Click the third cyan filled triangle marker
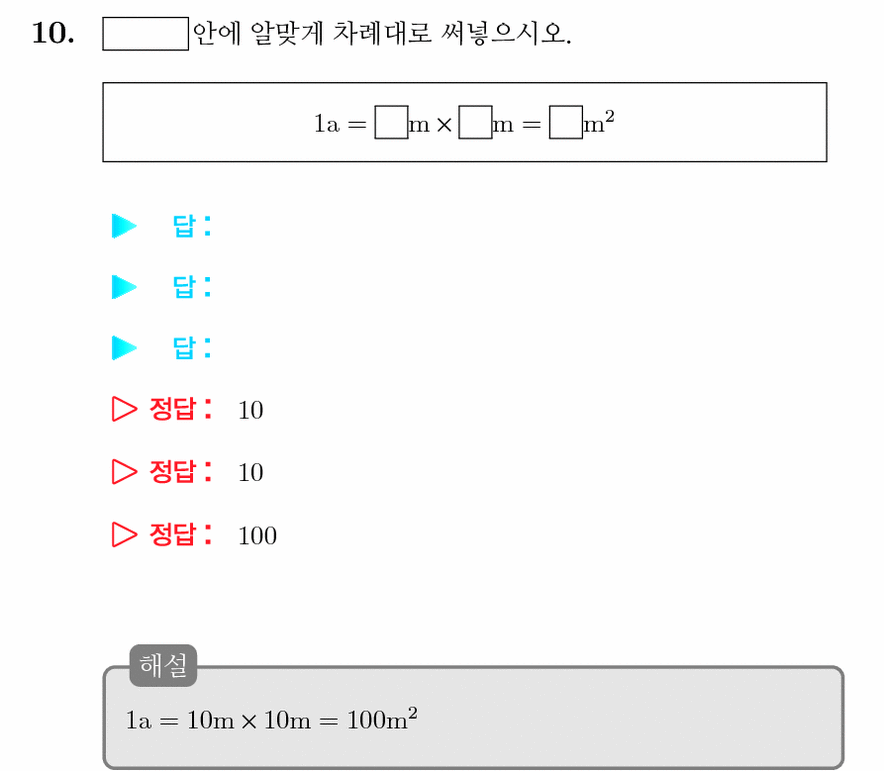The width and height of the screenshot is (884, 771). coord(124,348)
